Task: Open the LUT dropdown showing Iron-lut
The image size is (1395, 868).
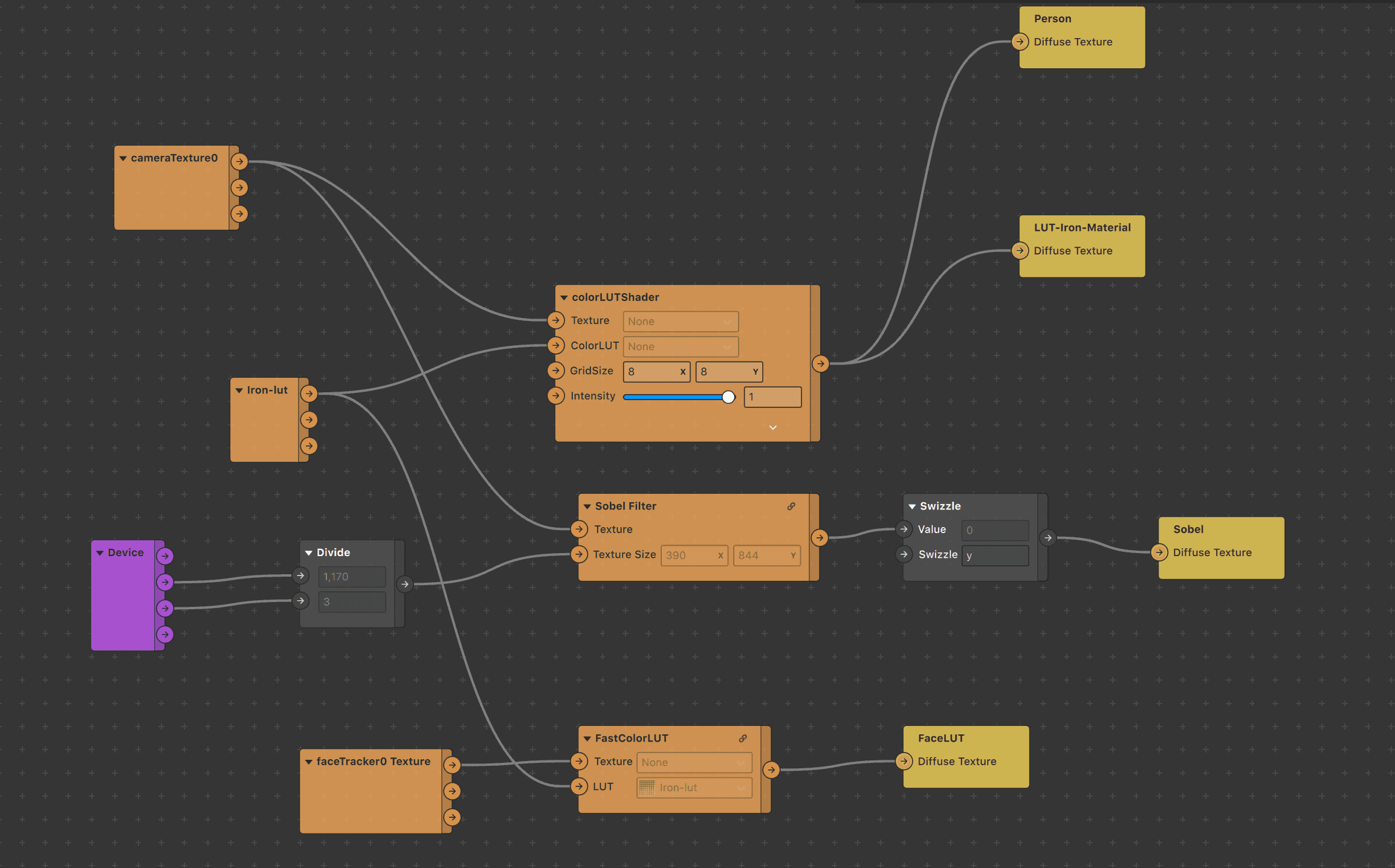Action: [694, 788]
